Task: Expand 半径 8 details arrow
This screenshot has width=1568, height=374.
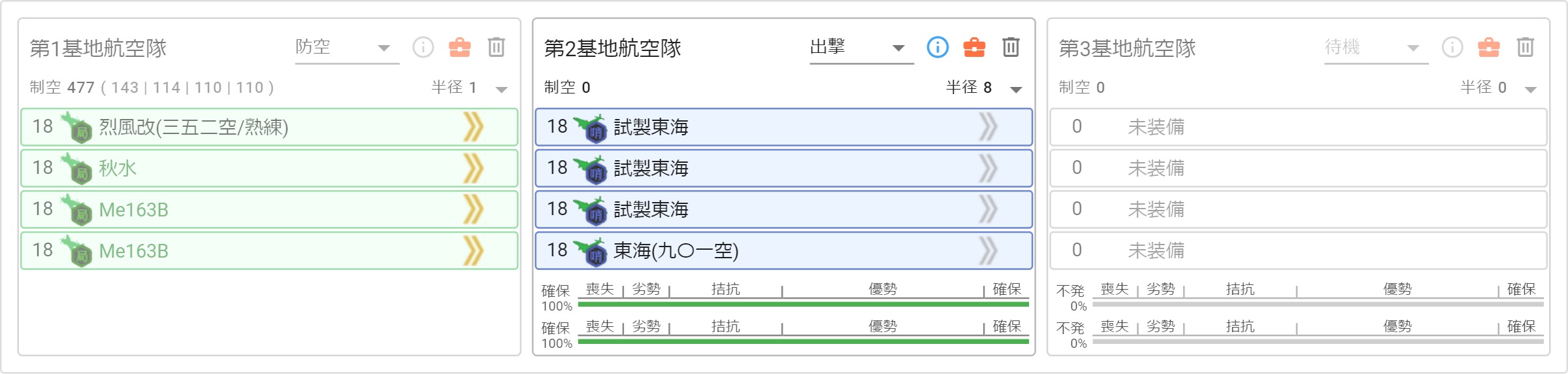Action: pos(1016,89)
